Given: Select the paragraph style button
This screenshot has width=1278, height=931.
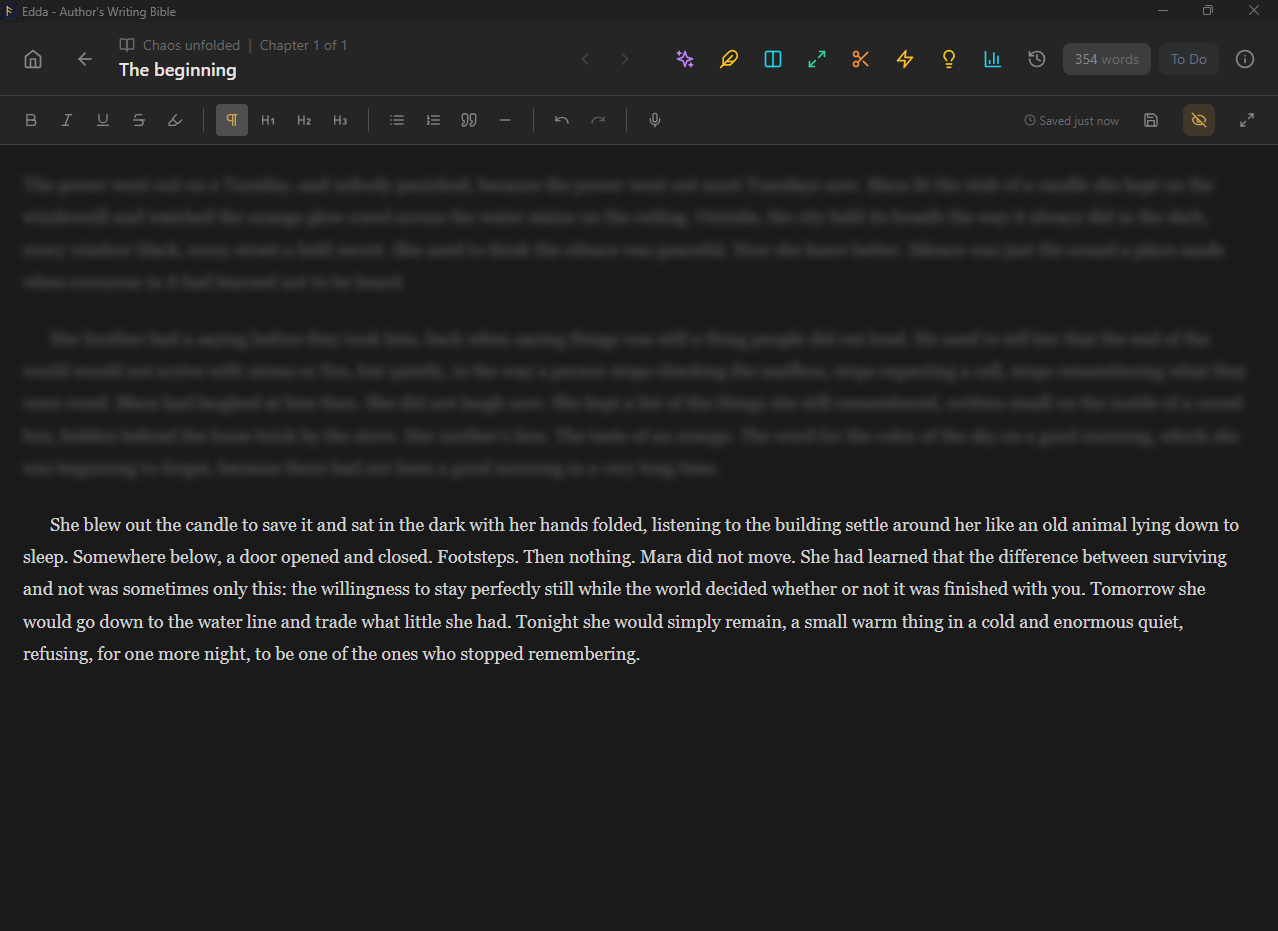Looking at the screenshot, I should coord(232,120).
